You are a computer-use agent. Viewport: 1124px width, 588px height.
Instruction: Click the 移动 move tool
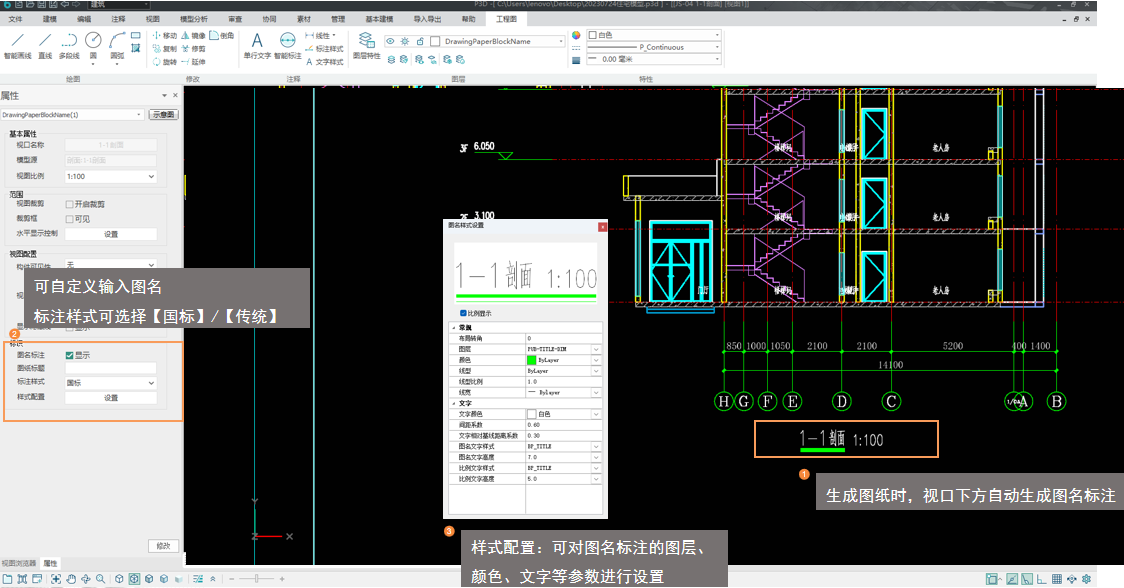tap(164, 36)
